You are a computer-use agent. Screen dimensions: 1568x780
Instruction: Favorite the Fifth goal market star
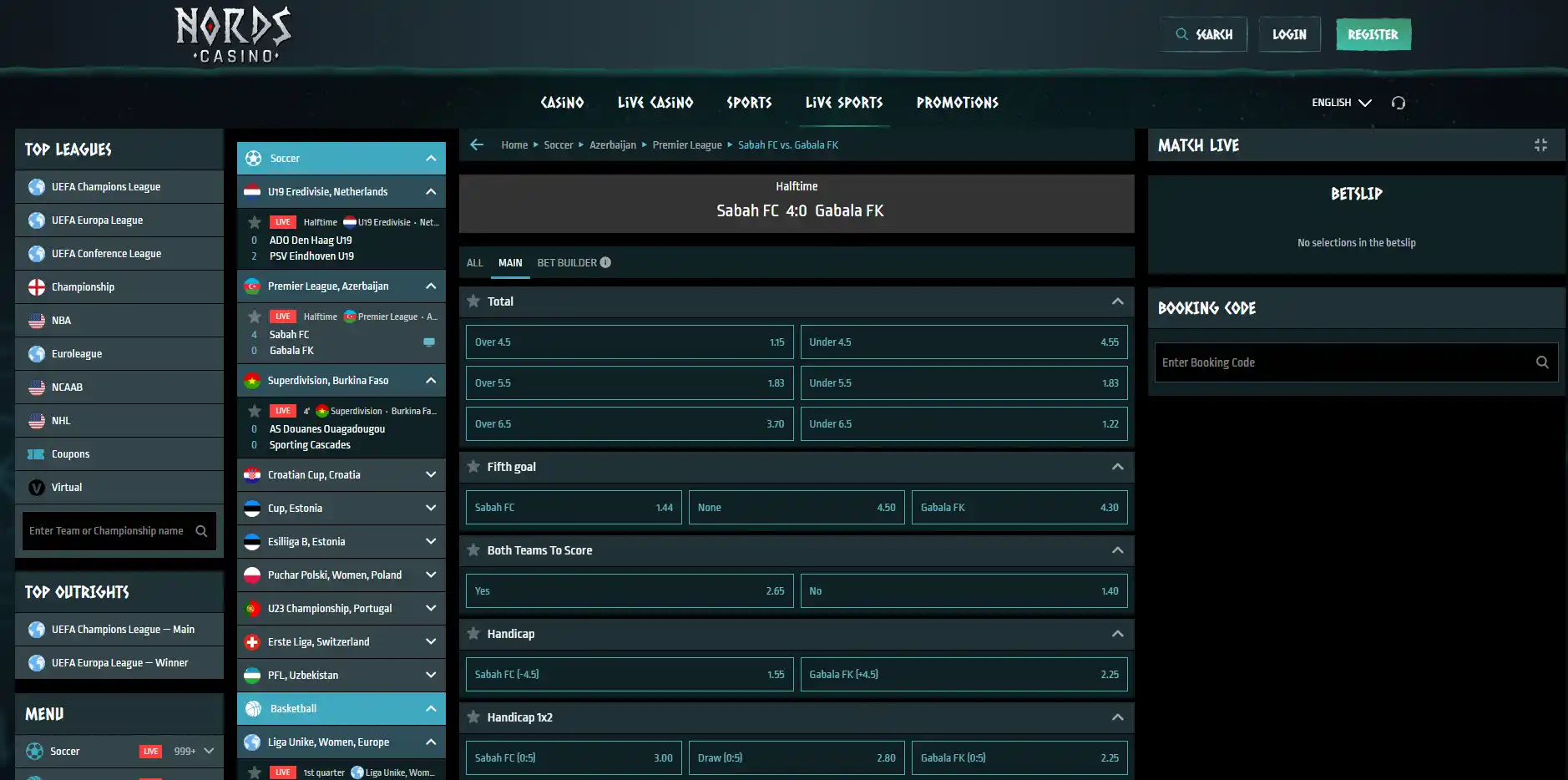click(x=473, y=467)
